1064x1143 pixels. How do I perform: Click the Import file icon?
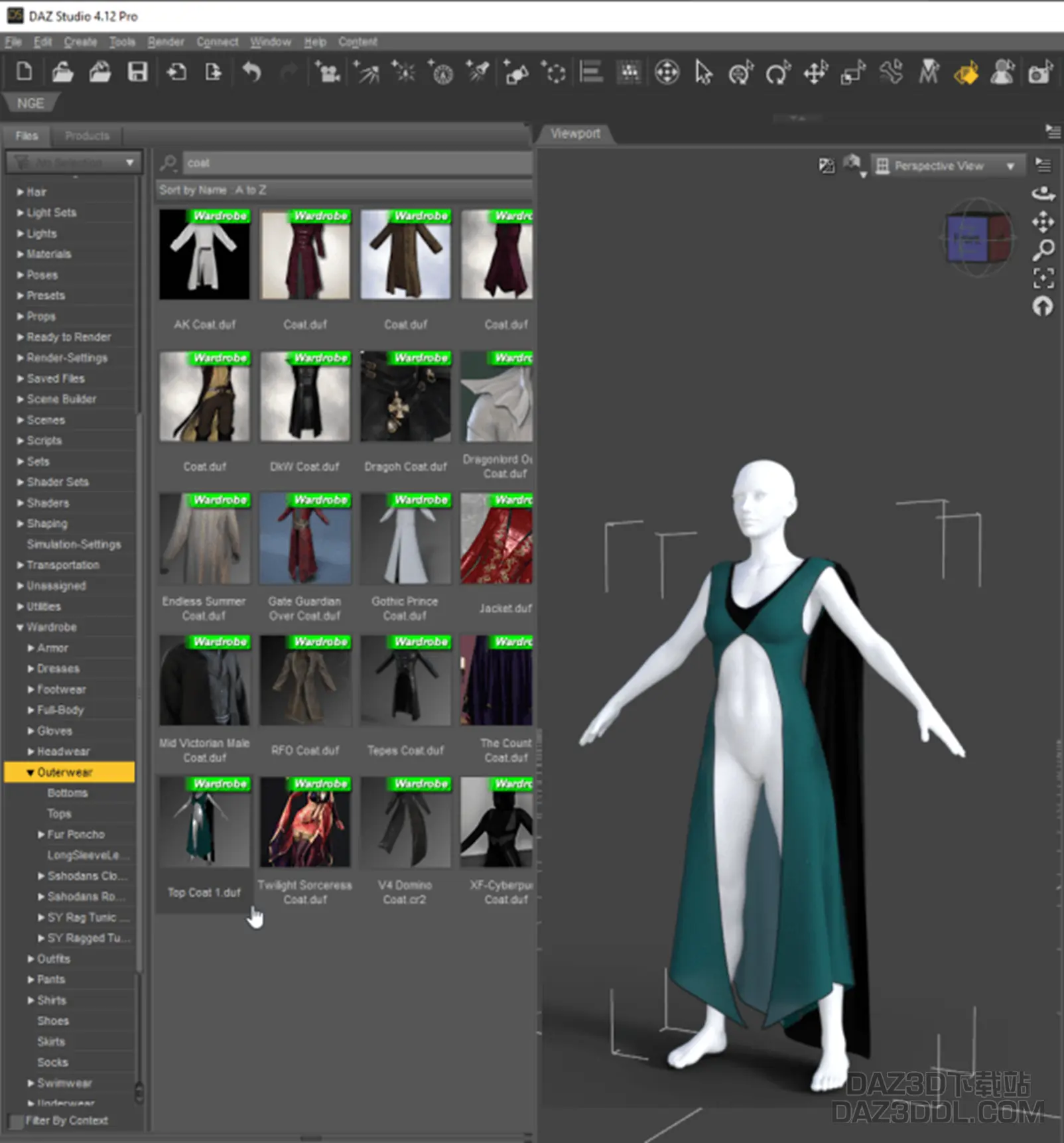(176, 72)
